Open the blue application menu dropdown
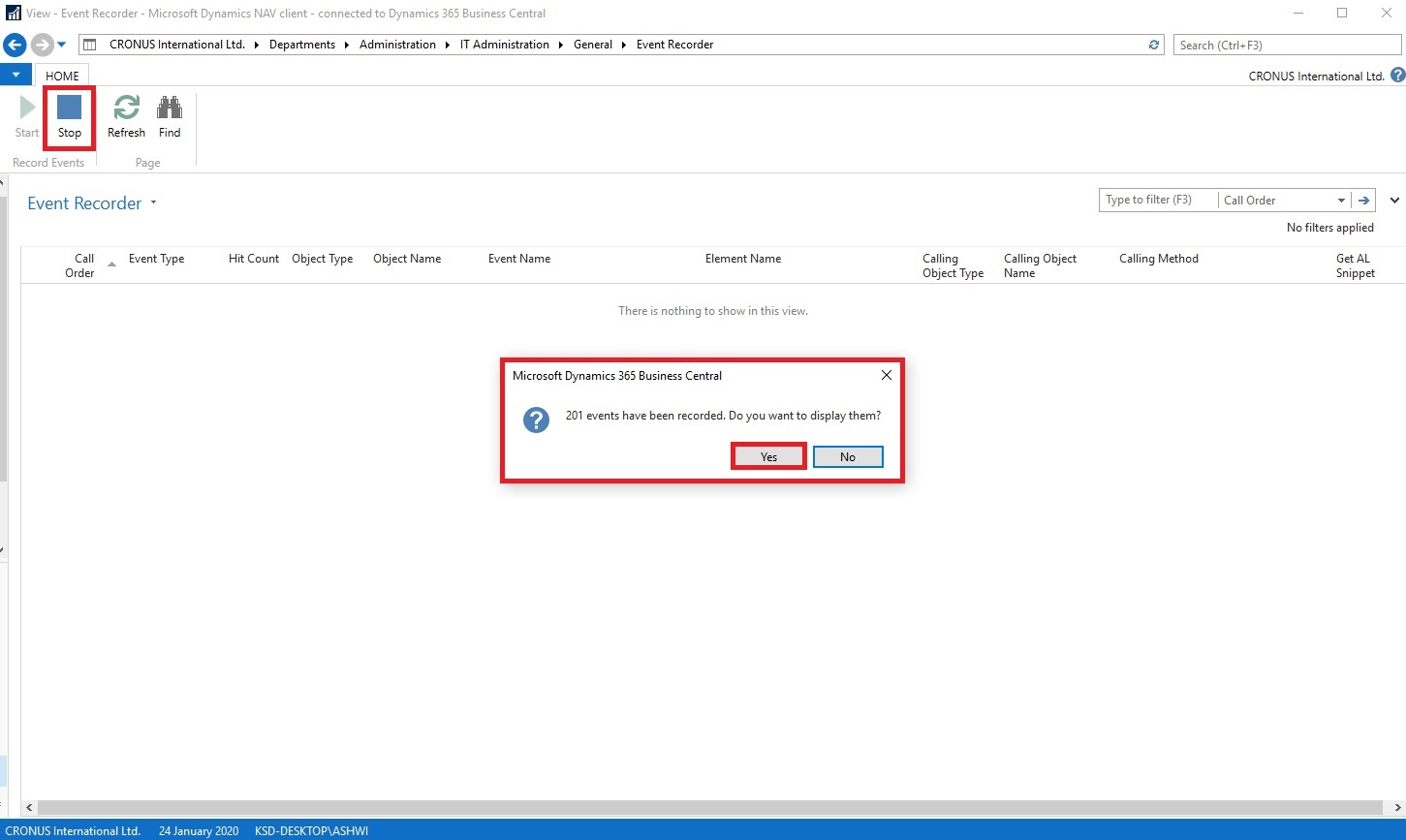 click(x=16, y=75)
